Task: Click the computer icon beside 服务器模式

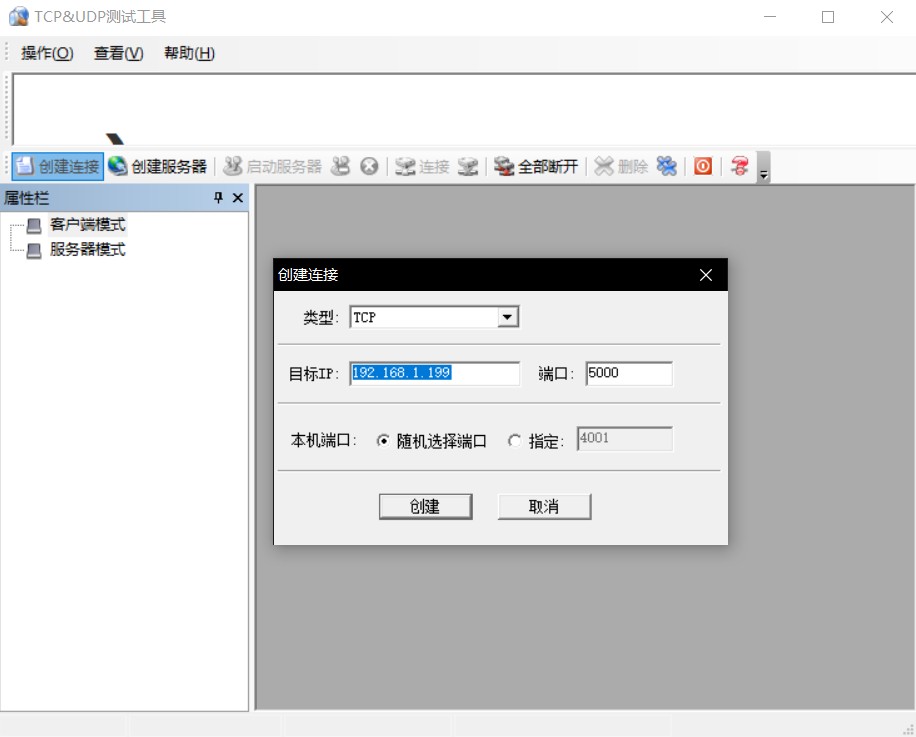Action: pos(34,251)
